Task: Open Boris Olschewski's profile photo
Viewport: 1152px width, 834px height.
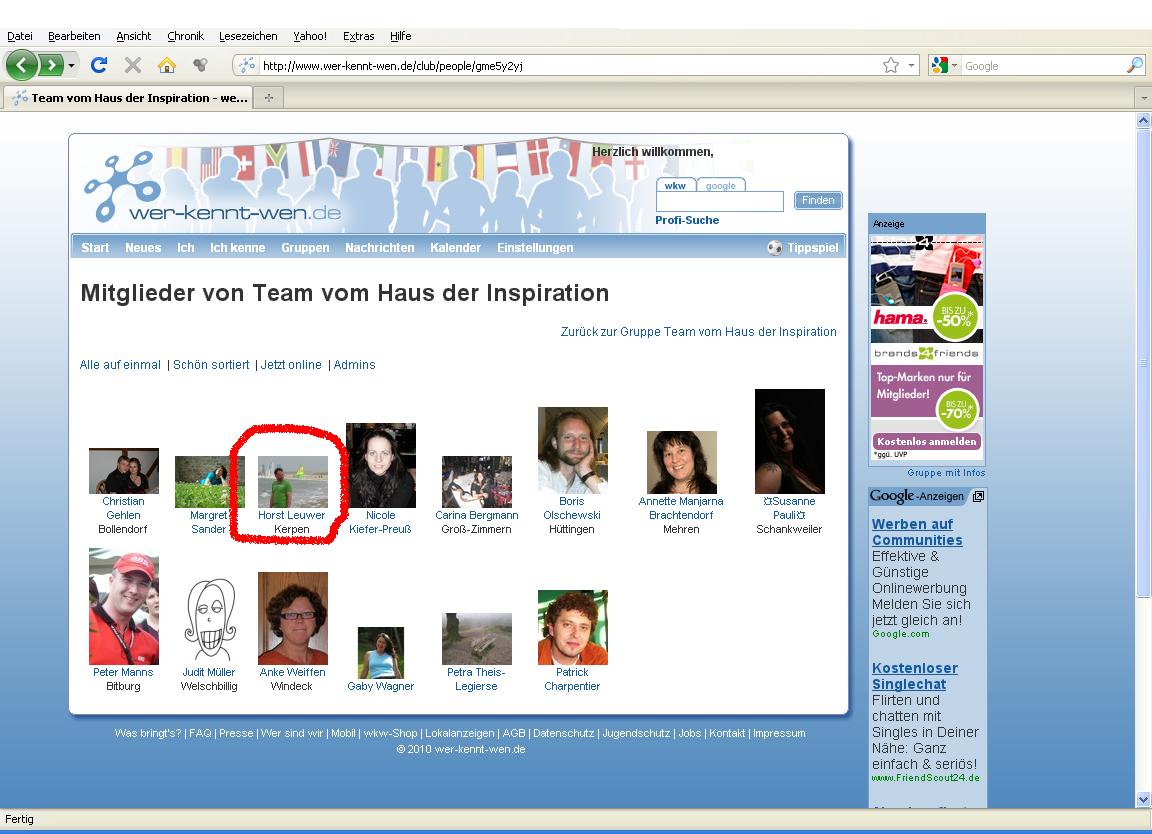Action: [572, 450]
